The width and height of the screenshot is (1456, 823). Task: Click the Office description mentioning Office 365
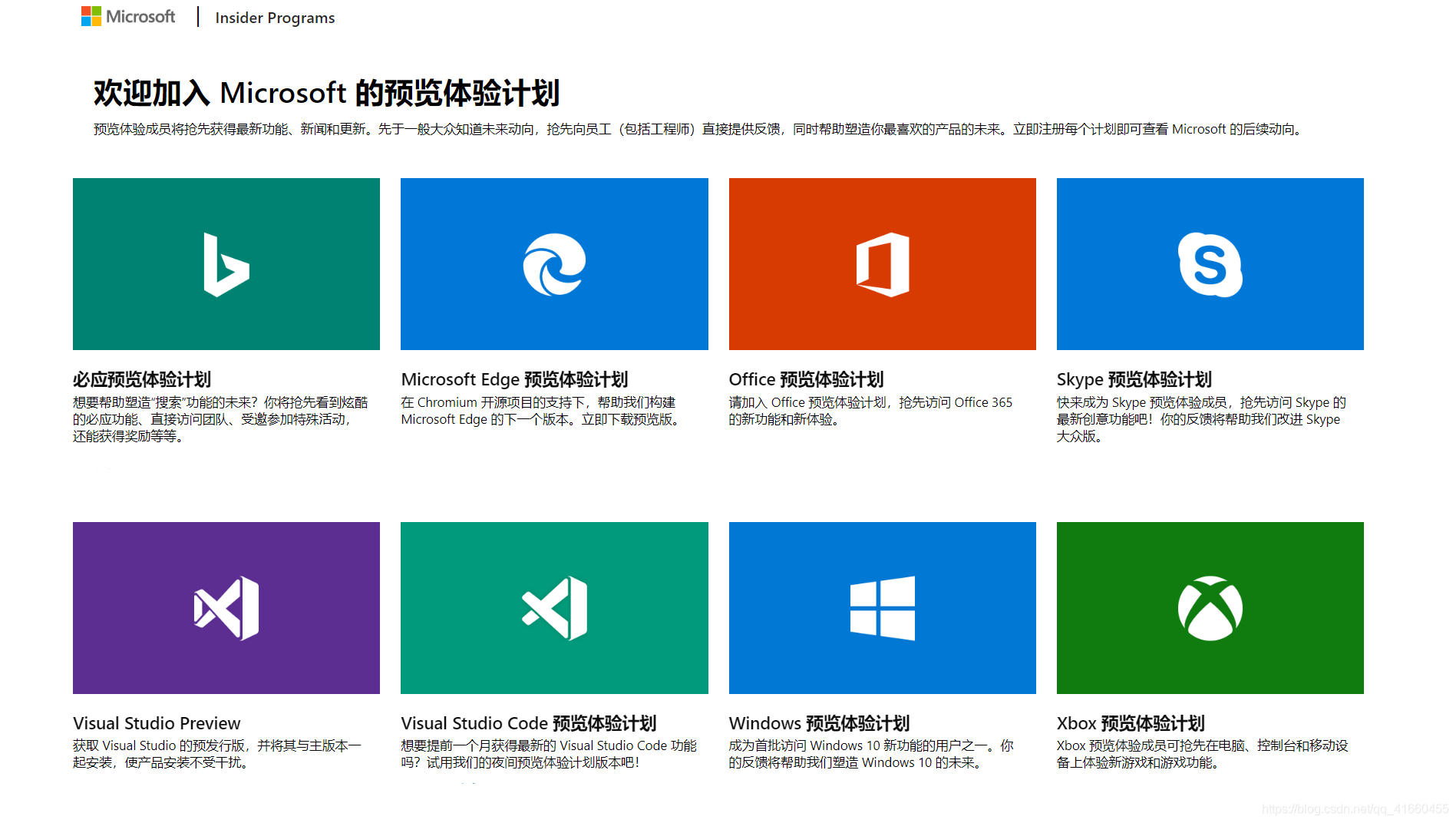click(870, 411)
